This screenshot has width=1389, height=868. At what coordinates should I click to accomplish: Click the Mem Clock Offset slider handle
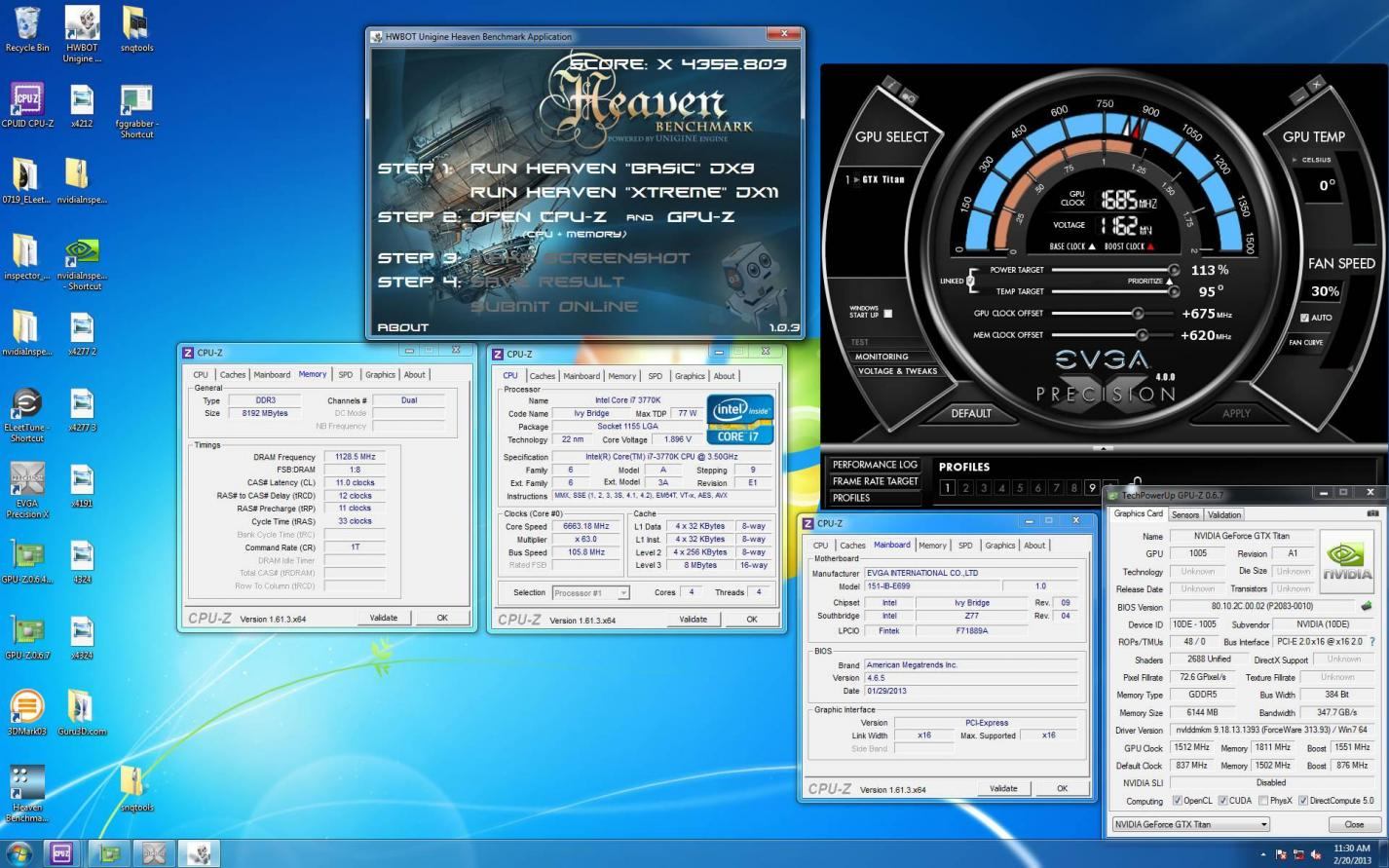(1143, 335)
